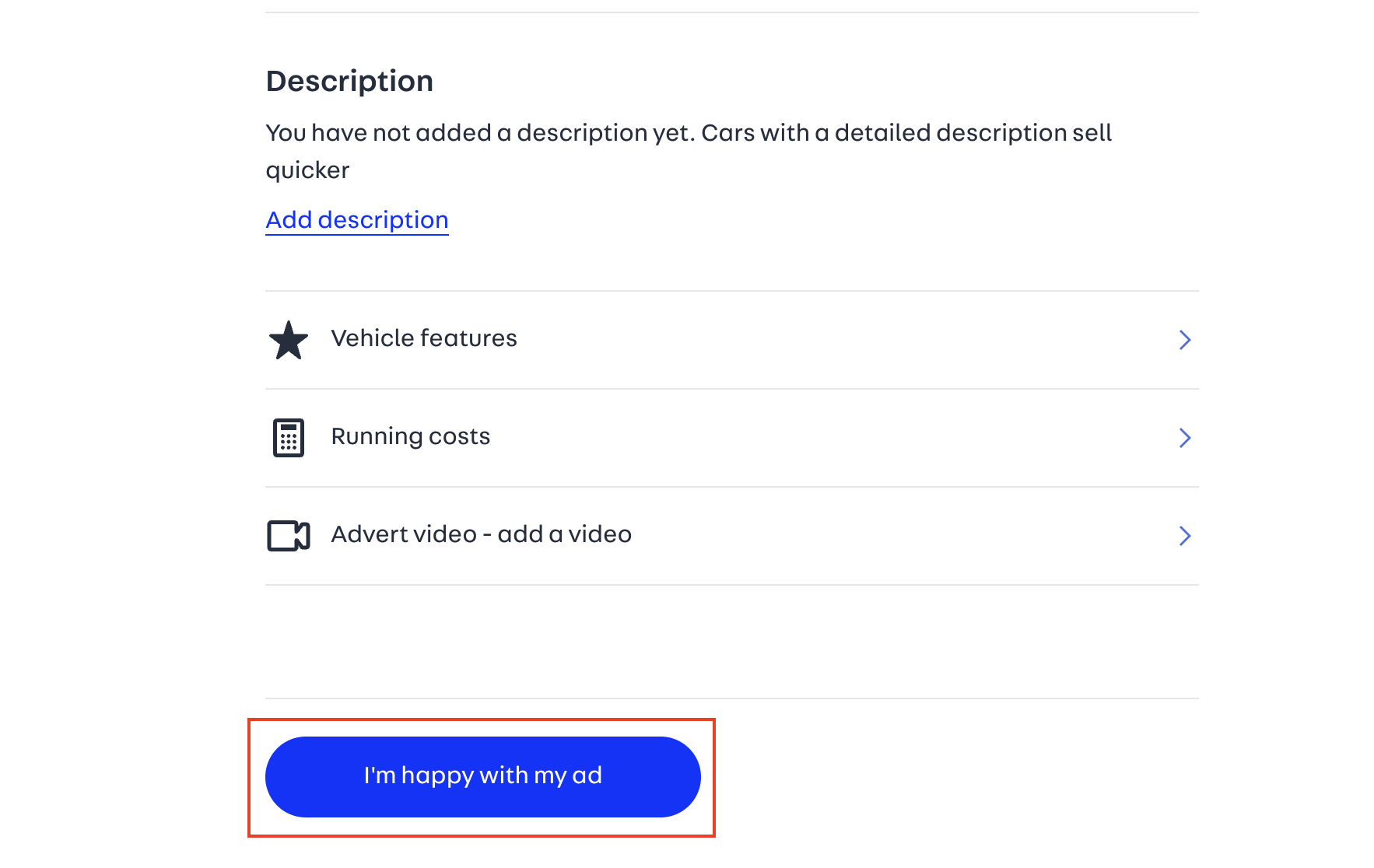Viewport: 1374px width, 868px height.
Task: Click the calculator icon for Running costs
Action: (x=288, y=438)
